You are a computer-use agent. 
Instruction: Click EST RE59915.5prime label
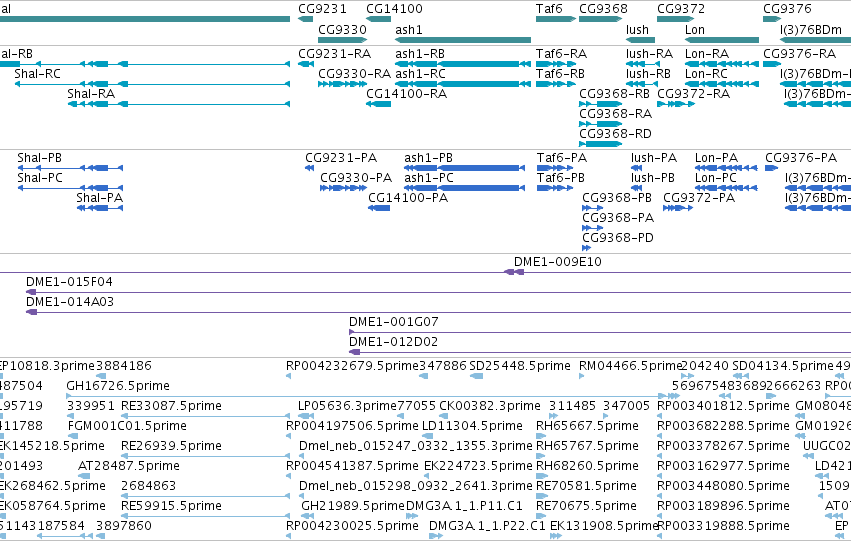172,506
